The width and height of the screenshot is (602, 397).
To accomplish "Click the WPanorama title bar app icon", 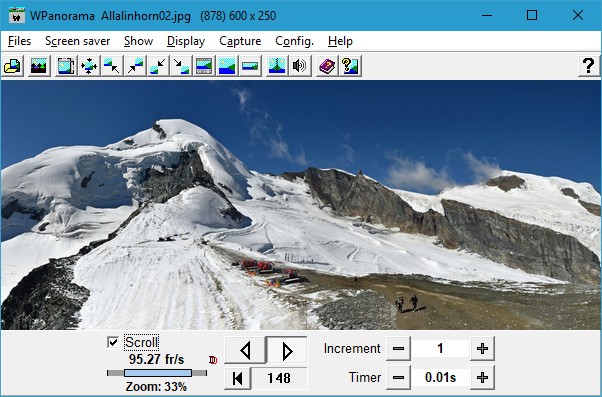I will pos(17,15).
